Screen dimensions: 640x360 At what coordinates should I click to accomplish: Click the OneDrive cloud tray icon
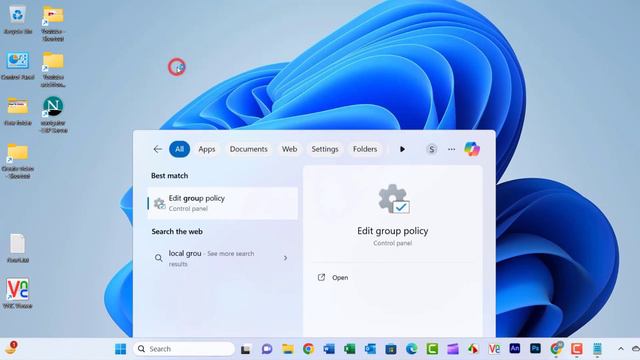click(x=636, y=349)
